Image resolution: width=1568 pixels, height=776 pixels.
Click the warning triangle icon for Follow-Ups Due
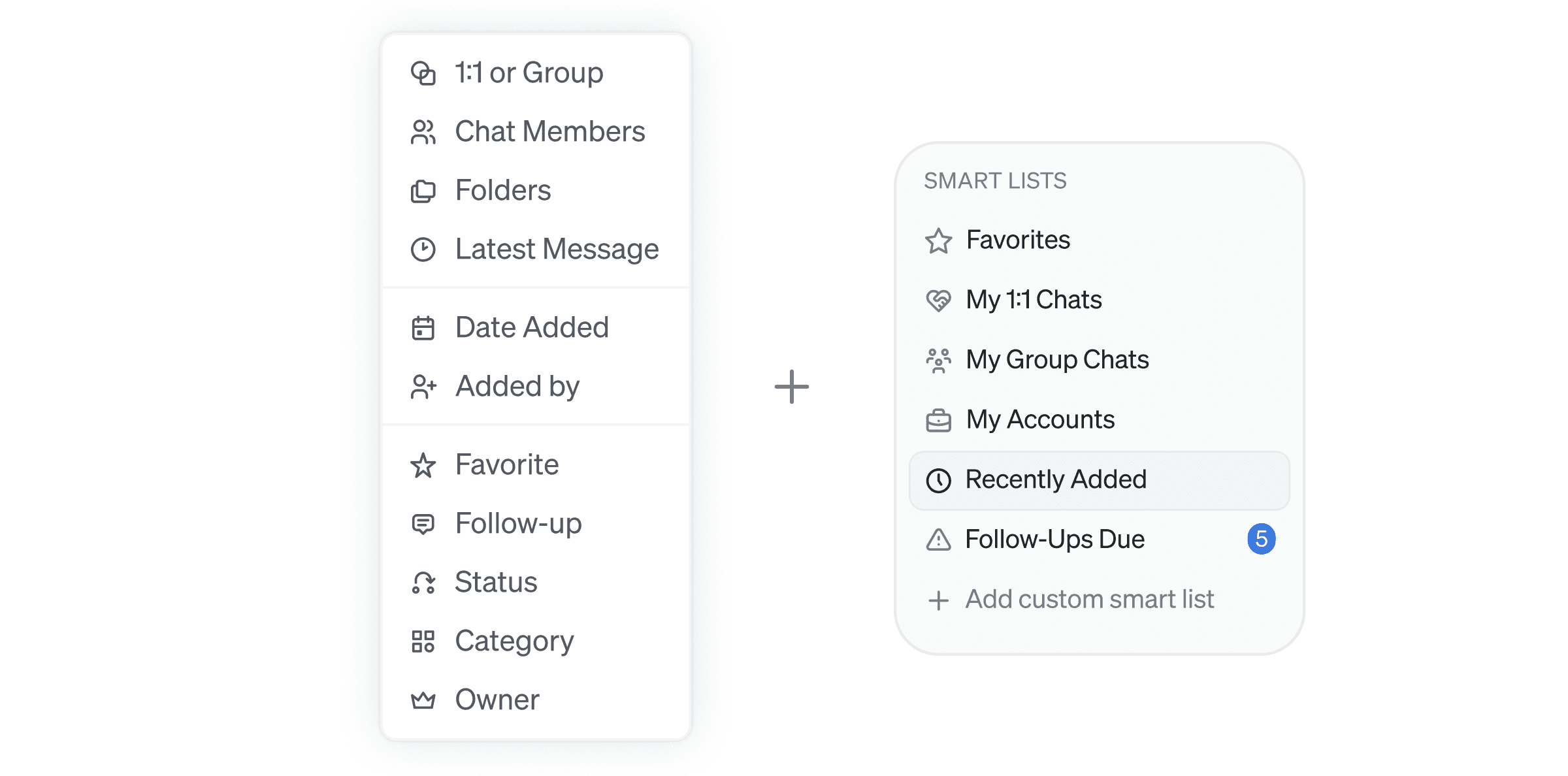coord(938,540)
